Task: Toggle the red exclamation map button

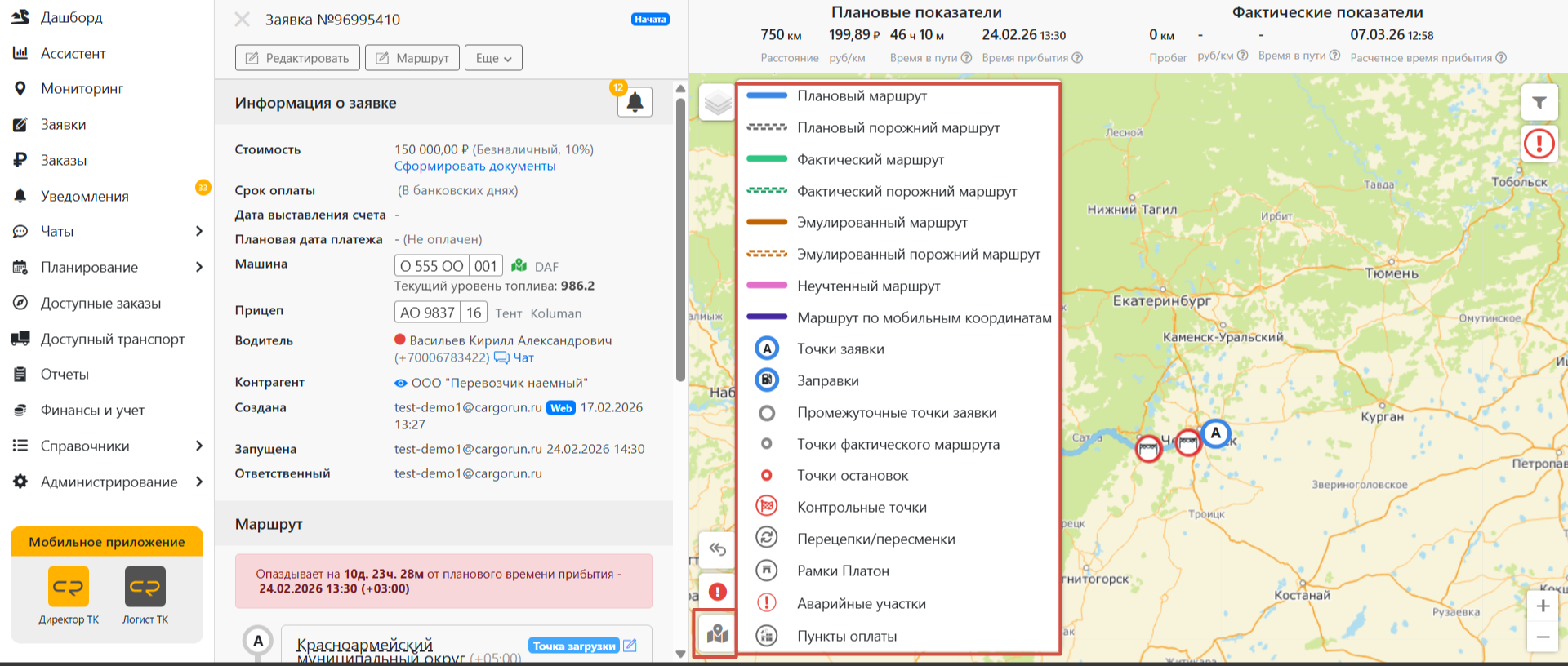Action: (x=717, y=591)
